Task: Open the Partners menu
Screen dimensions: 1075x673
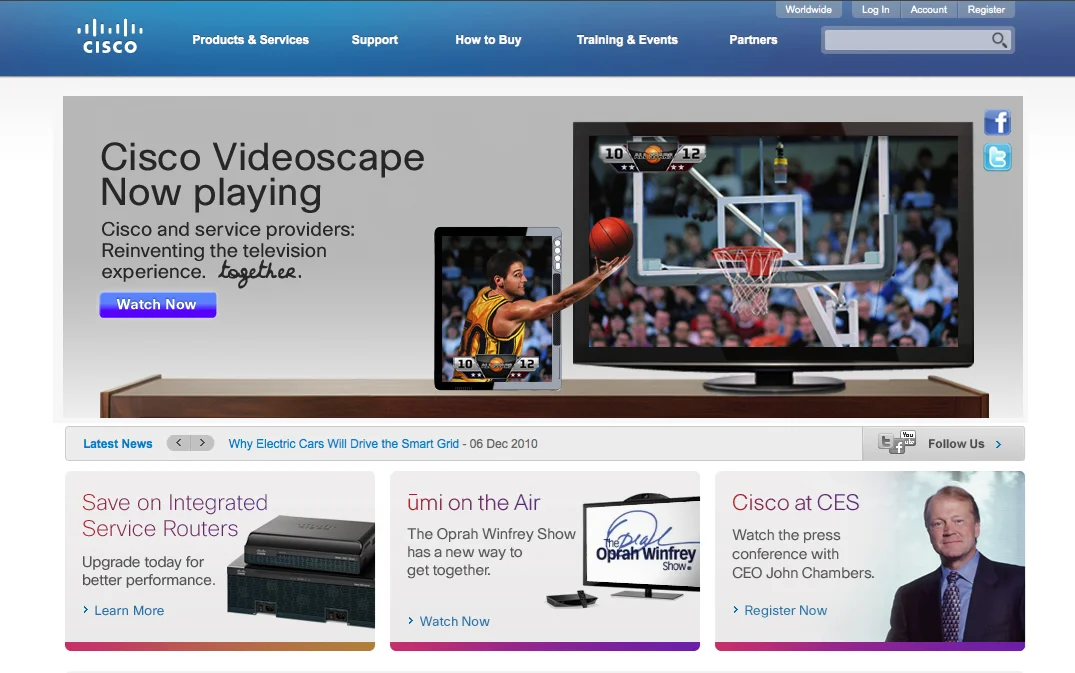Action: click(x=753, y=40)
